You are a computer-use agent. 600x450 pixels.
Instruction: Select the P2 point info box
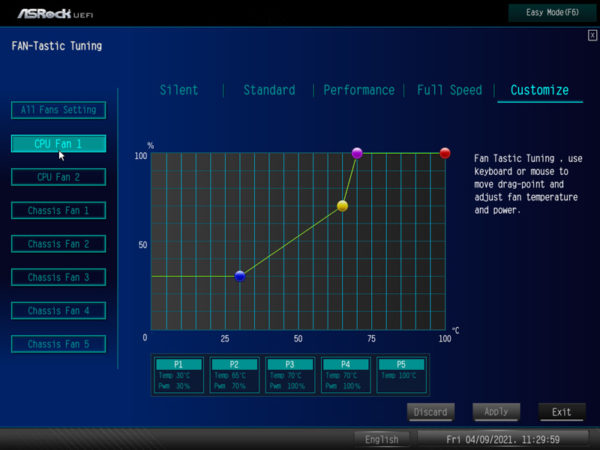point(234,375)
